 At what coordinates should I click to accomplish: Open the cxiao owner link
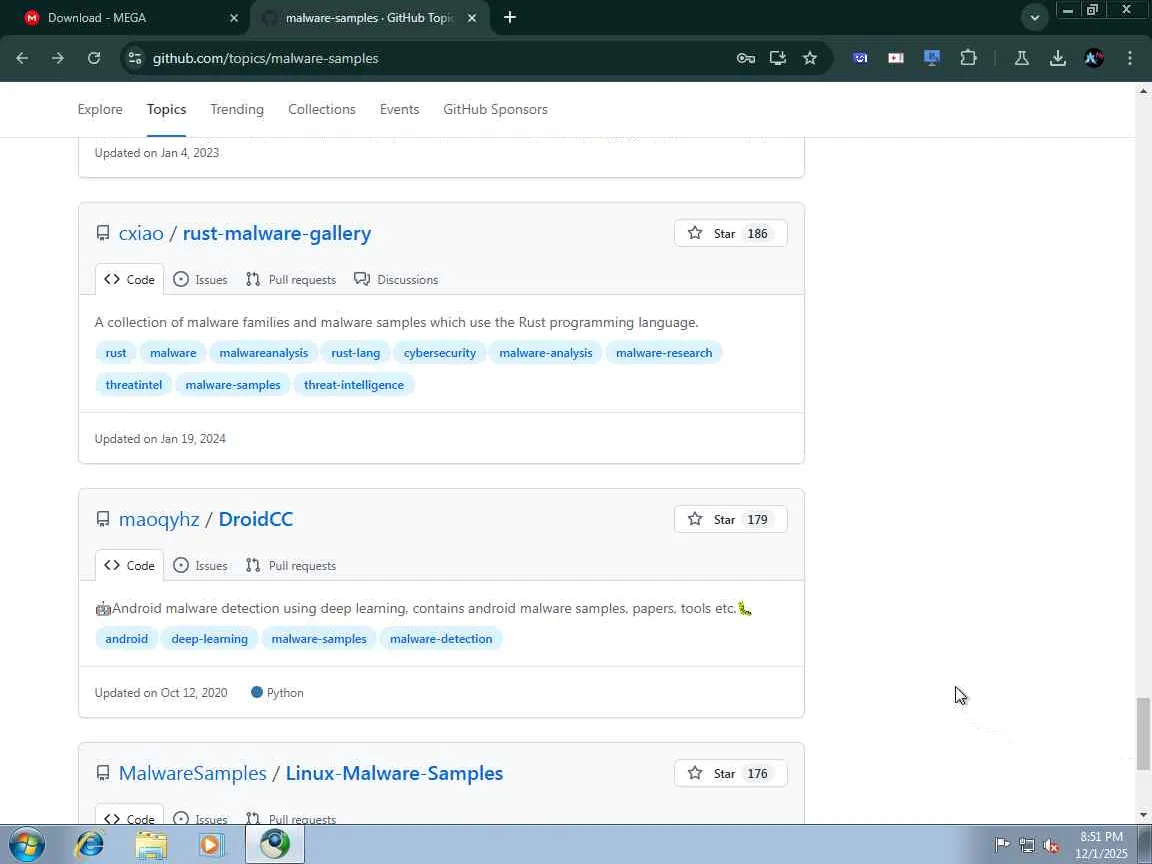point(141,234)
